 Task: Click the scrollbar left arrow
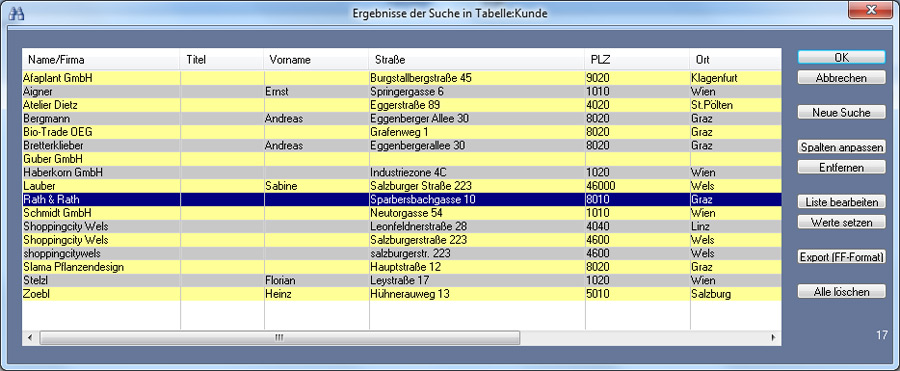30,338
